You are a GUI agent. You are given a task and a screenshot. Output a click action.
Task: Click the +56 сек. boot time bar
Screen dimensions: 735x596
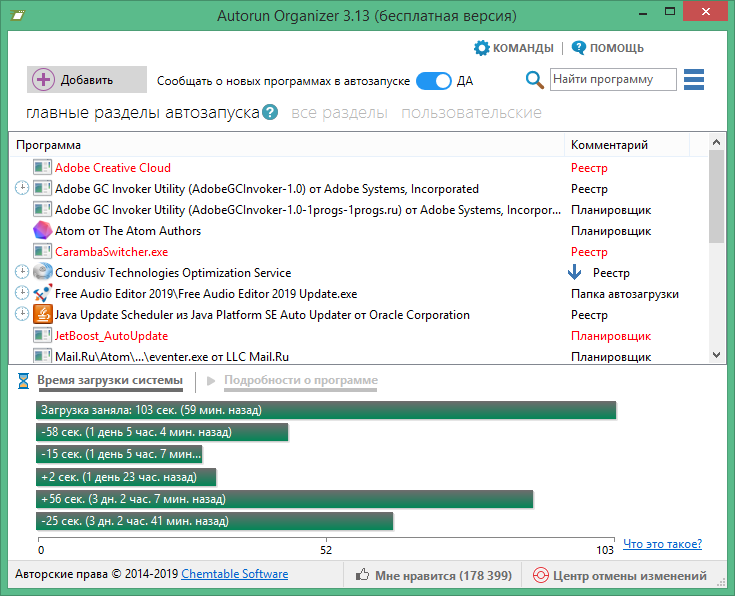point(285,499)
